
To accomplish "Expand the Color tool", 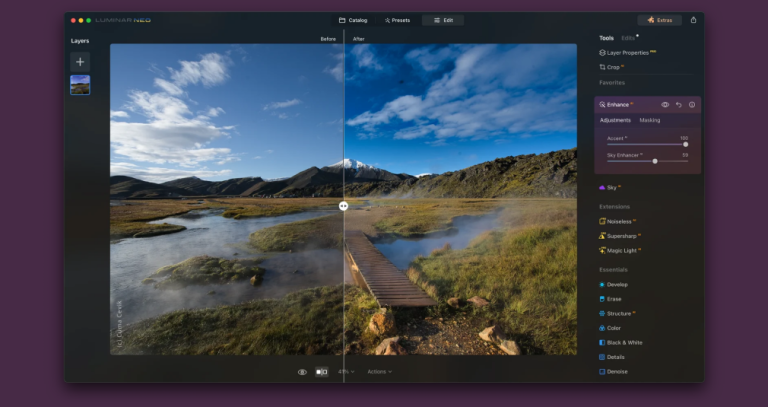I will pos(610,328).
